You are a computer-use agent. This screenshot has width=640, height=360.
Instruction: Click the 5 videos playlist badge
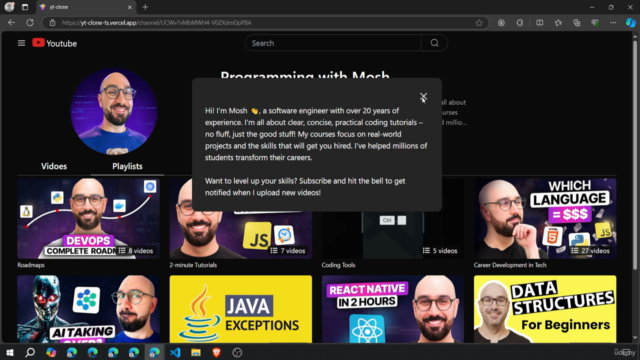[440, 251]
